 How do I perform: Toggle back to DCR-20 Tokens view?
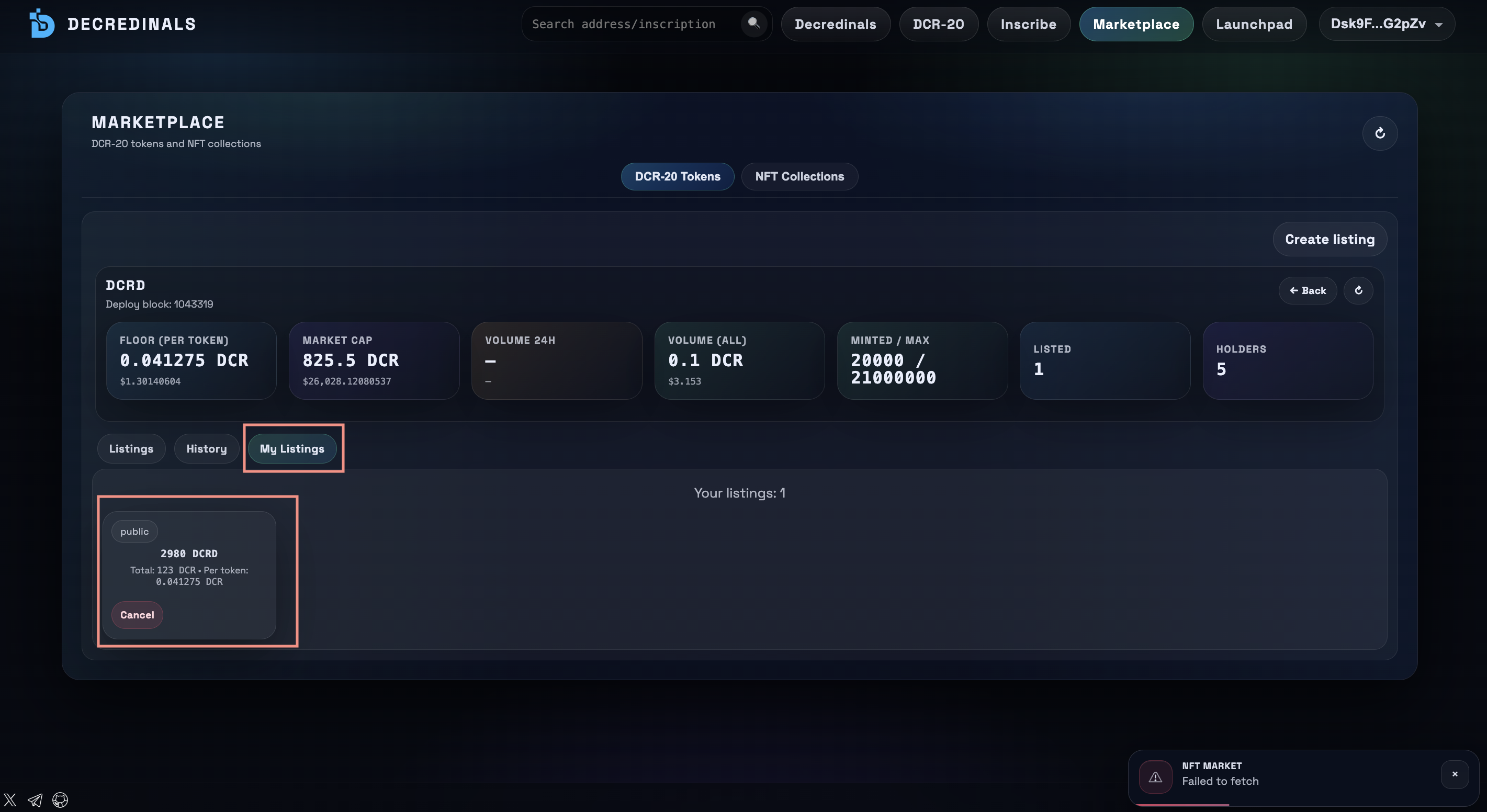click(677, 176)
